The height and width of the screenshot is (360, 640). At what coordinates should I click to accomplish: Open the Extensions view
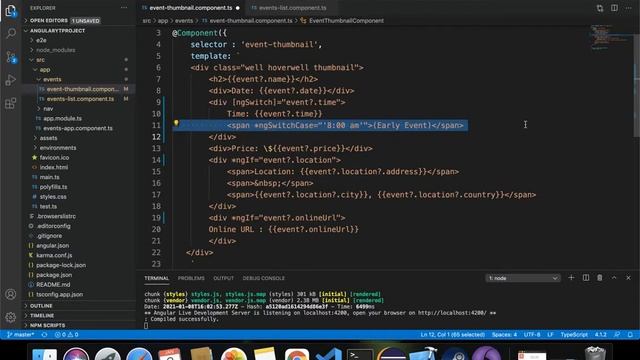click(11, 103)
